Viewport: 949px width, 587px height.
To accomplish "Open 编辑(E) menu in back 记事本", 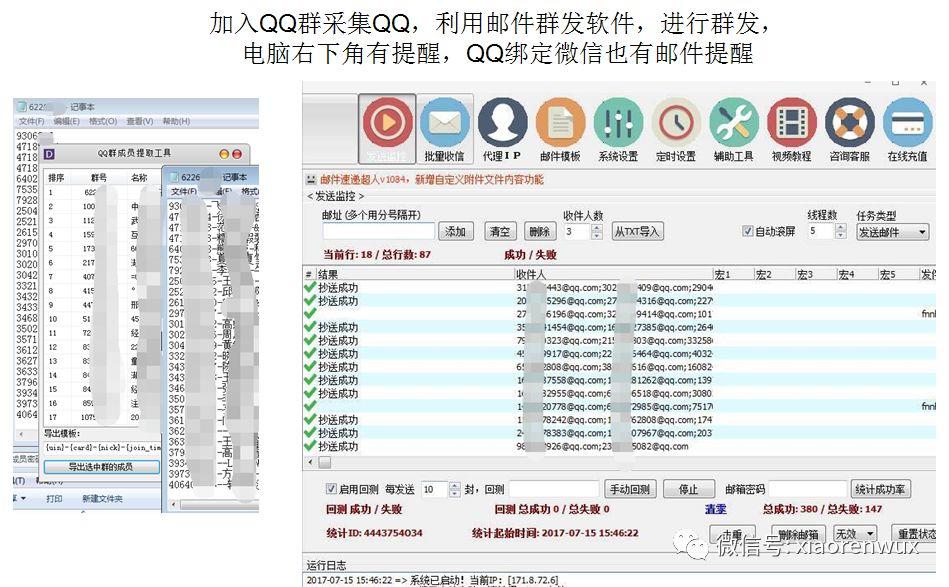I will pos(67,121).
